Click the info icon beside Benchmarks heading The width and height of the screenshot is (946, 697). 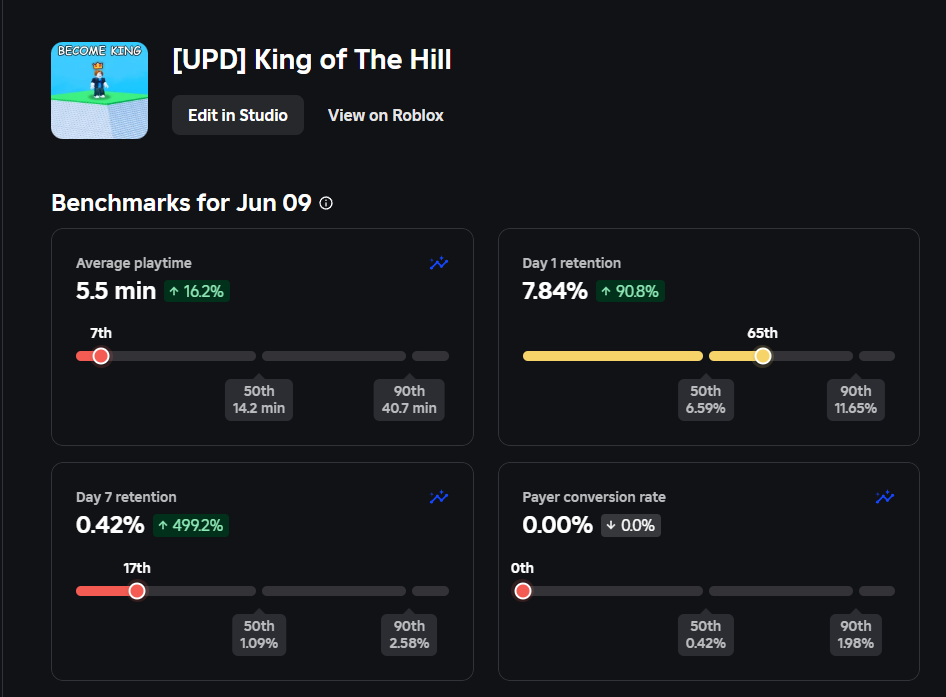pyautogui.click(x=326, y=203)
